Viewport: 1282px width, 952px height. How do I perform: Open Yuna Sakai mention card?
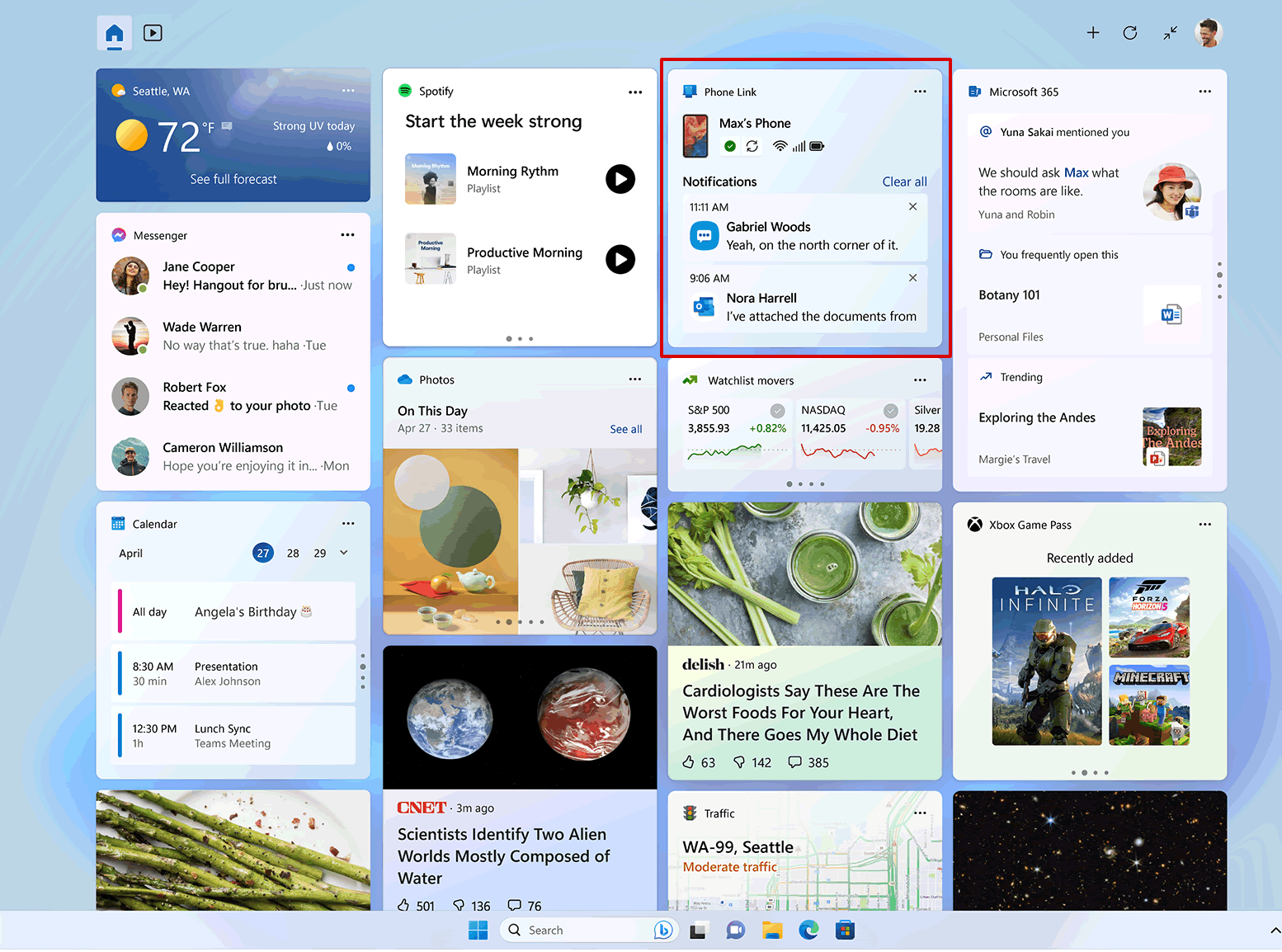[x=1090, y=172]
